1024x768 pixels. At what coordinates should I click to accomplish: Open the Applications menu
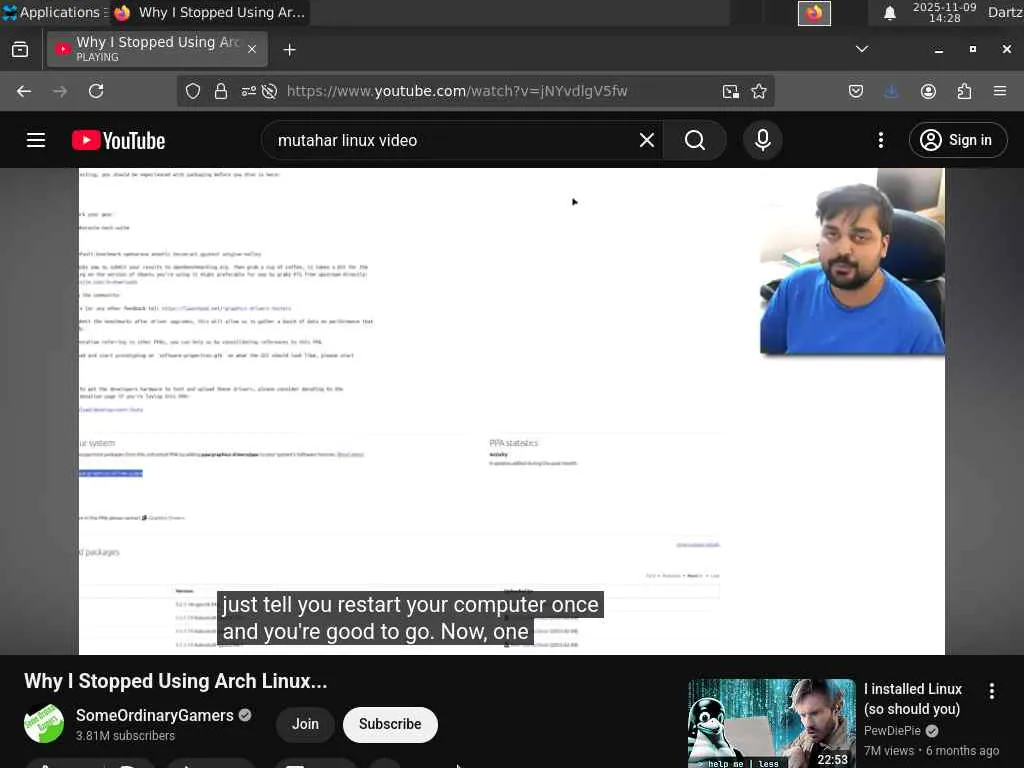pos(55,12)
